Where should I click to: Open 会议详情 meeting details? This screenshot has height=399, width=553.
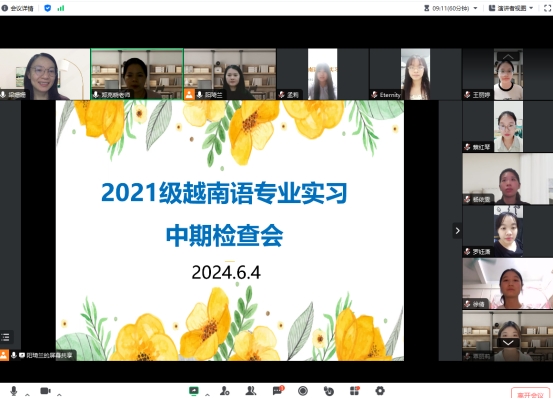pos(18,8)
